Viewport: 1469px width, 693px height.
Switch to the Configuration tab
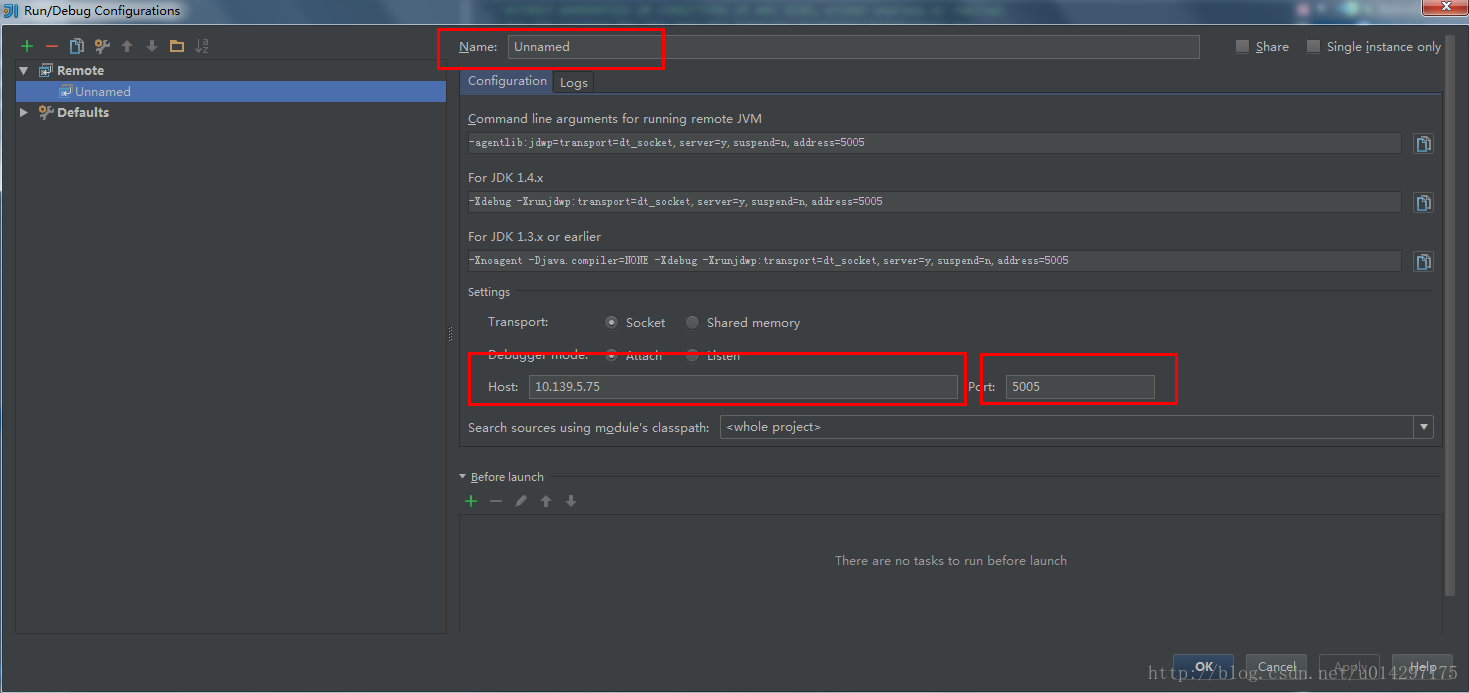(x=507, y=81)
